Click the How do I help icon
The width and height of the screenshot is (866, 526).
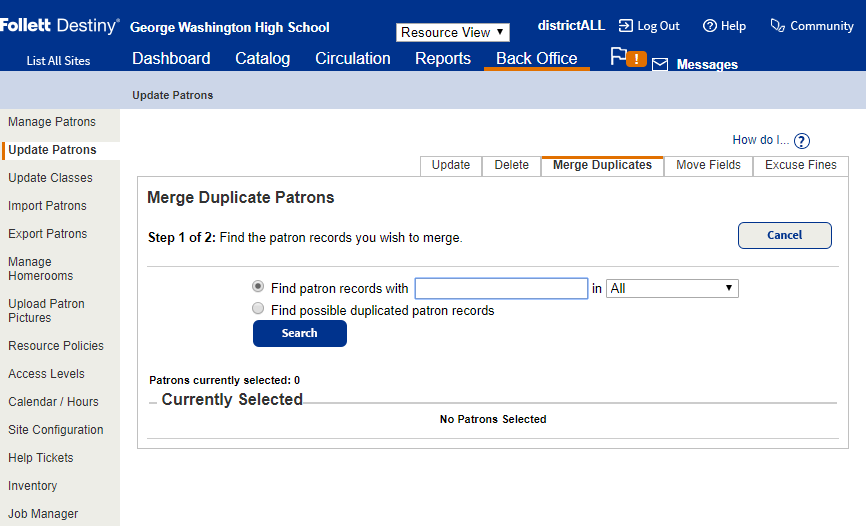[x=801, y=141]
